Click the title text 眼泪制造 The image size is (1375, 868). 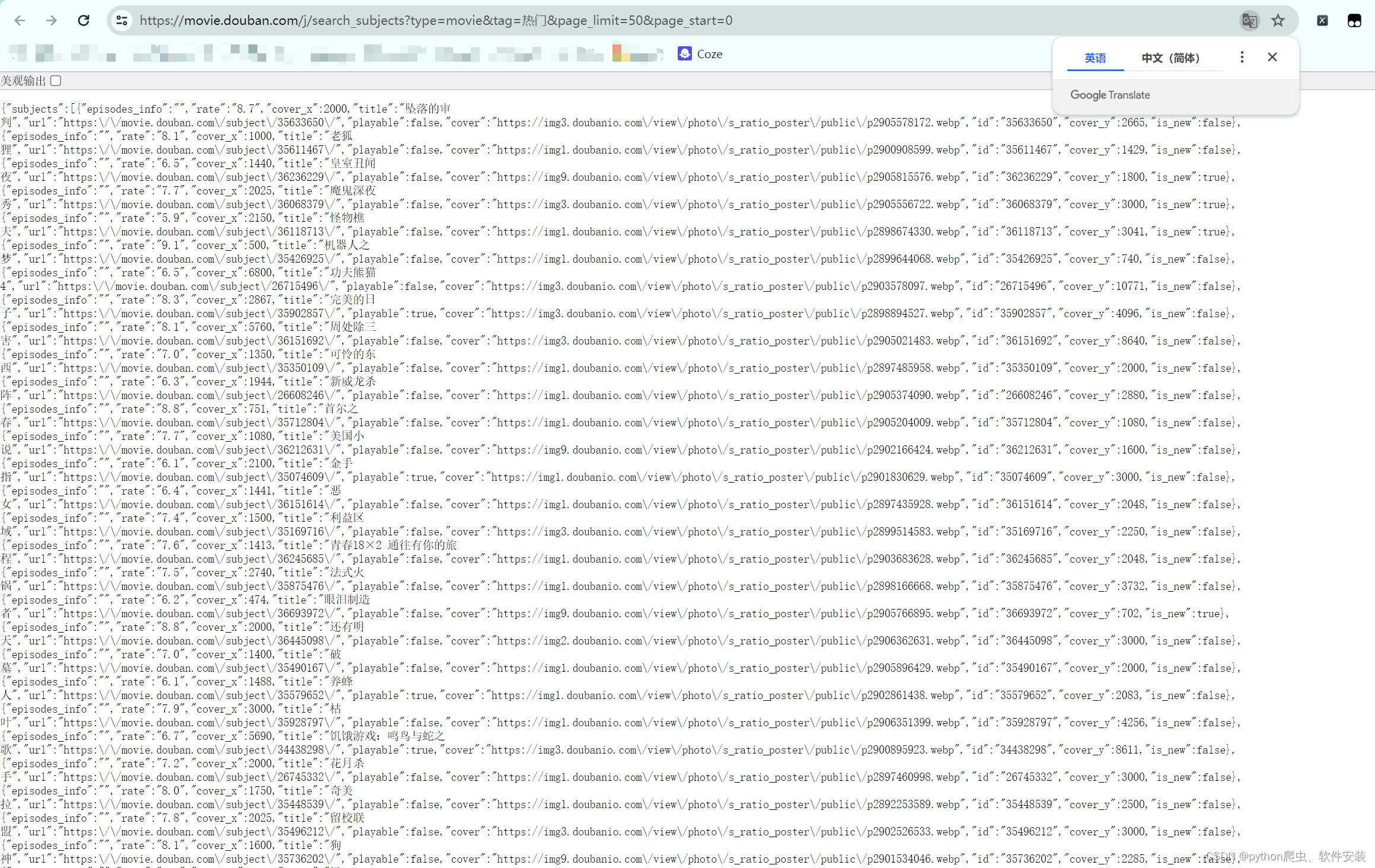click(x=347, y=599)
